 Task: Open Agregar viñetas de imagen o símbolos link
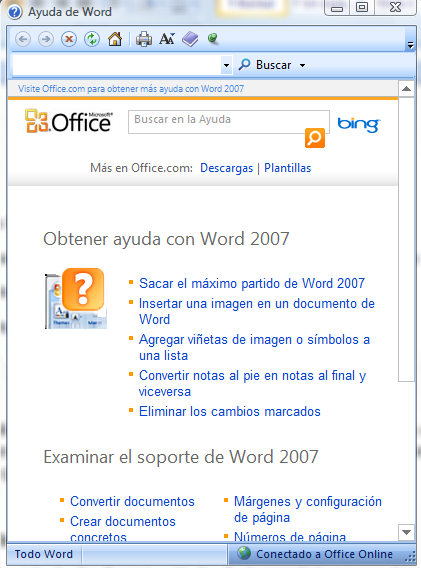(x=254, y=347)
